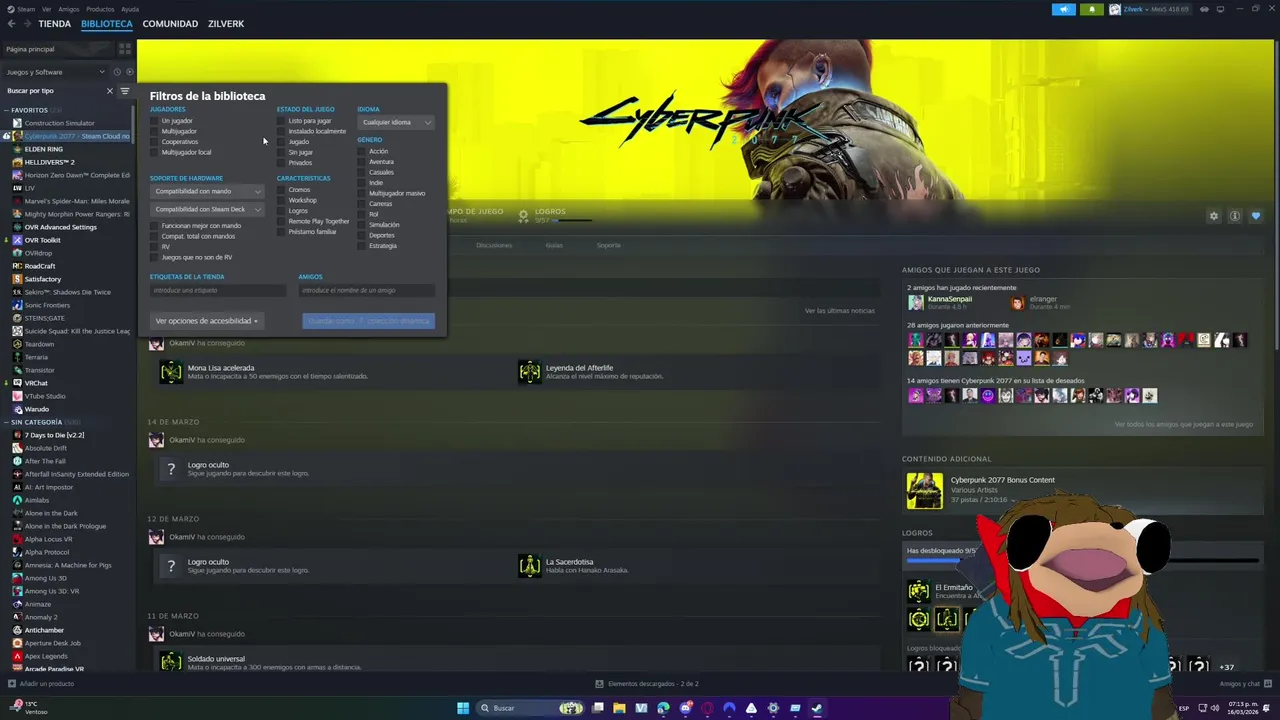Image resolution: width=1280 pixels, height=720 pixels.
Task: Open the Amigos menu
Action: tap(68, 9)
